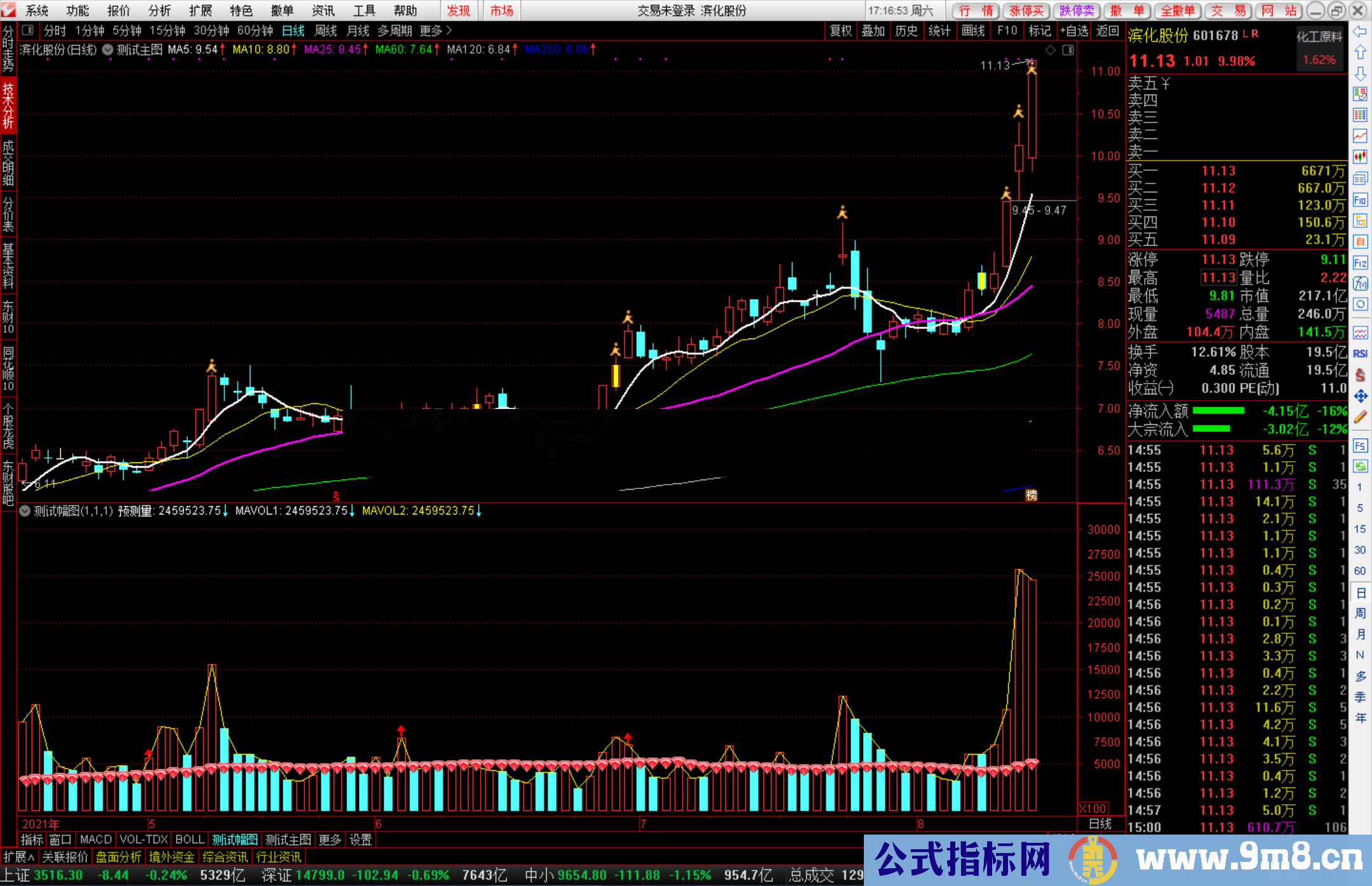This screenshot has height=886, width=1372.
Task: Open the F12 trading icon in right sidebar
Action: [1360, 263]
